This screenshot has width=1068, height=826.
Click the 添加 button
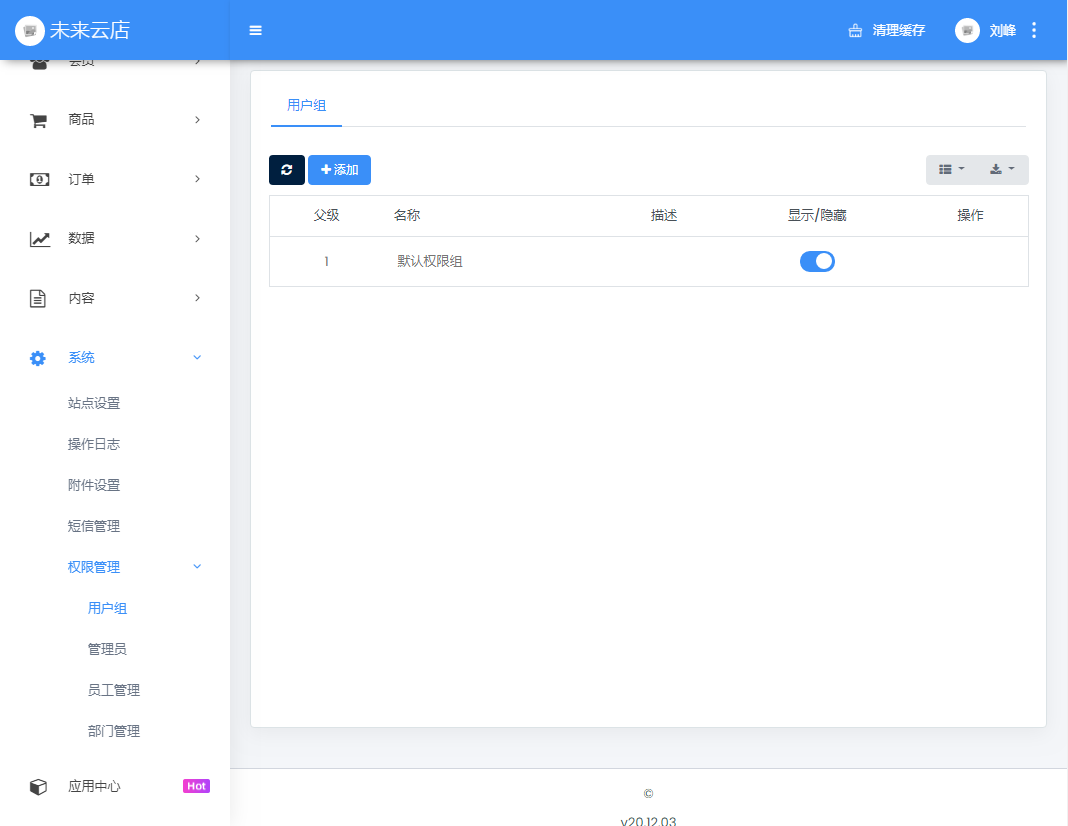pos(339,170)
